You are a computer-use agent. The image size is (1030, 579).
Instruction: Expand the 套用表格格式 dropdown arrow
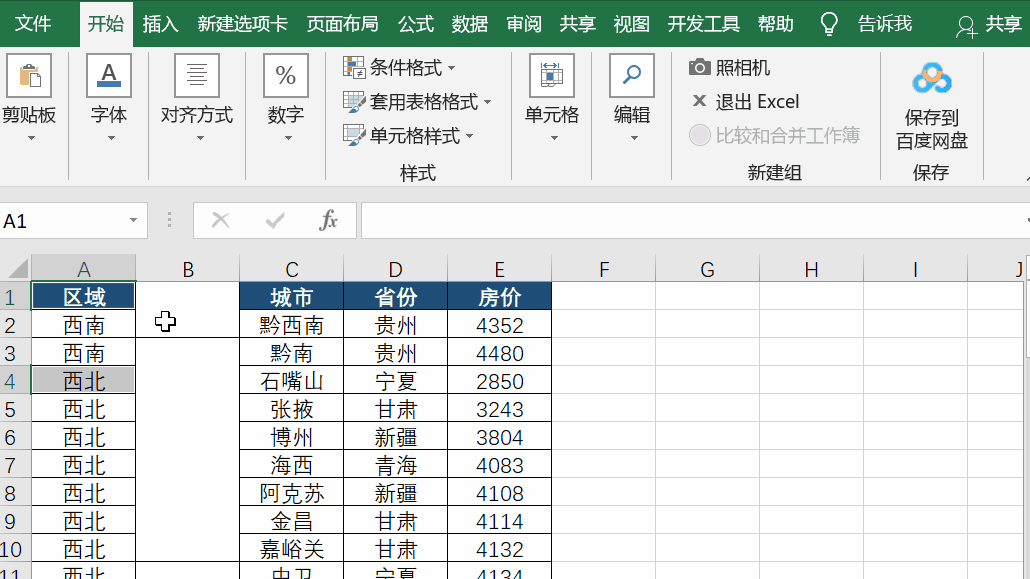pos(487,102)
